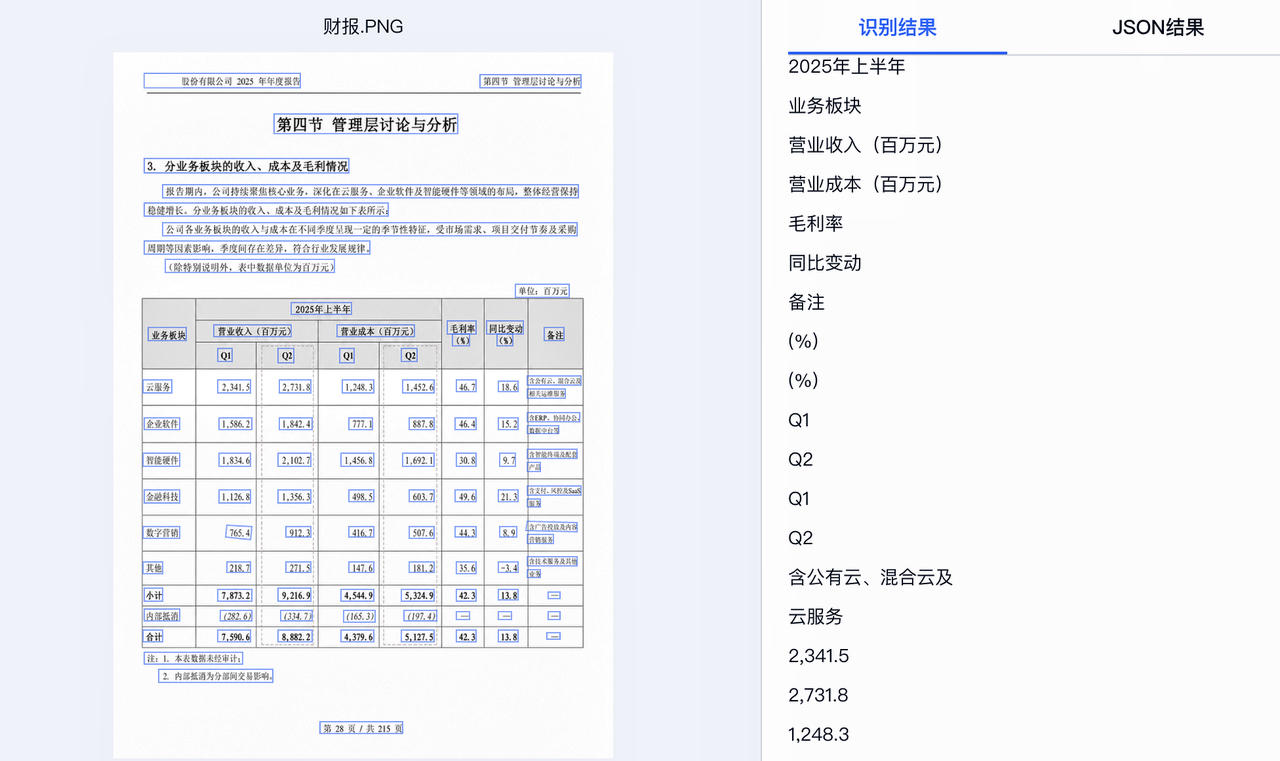The width and height of the screenshot is (1280, 761).
Task: Select 1,248.3 row in the results list
Action: pyautogui.click(x=819, y=734)
